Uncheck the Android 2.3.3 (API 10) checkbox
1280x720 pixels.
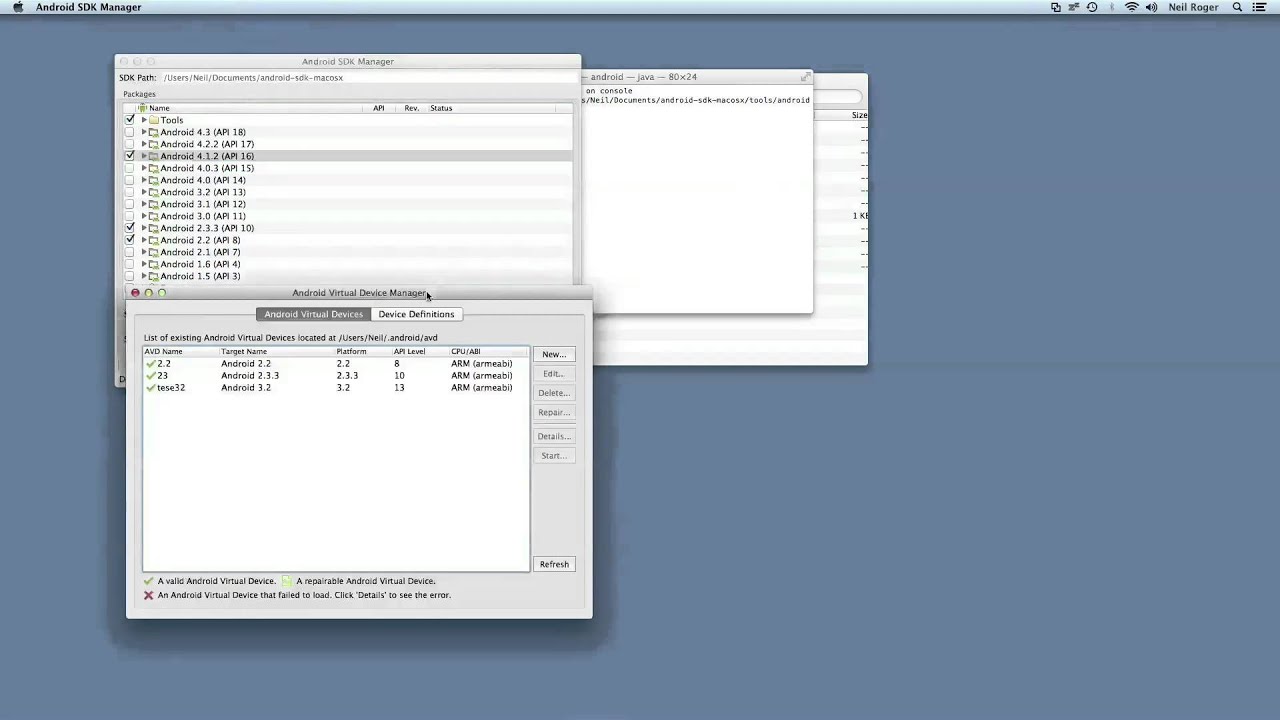tap(129, 228)
